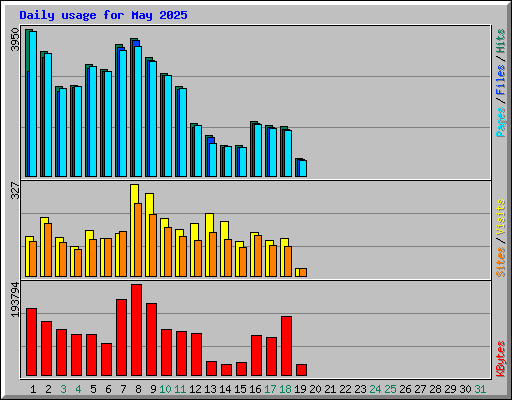Image resolution: width=512 pixels, height=400 pixels.
Task: Click the red KBytes bar for day 14
Action: 226,370
